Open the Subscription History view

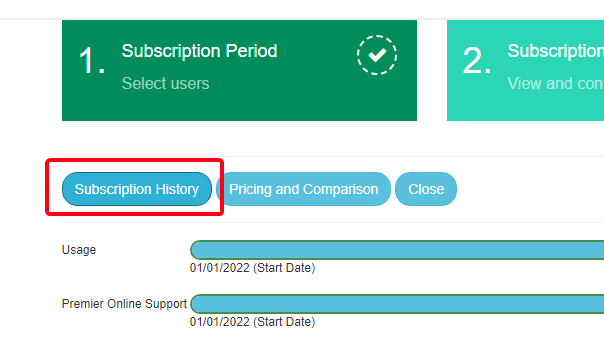[x=137, y=189]
